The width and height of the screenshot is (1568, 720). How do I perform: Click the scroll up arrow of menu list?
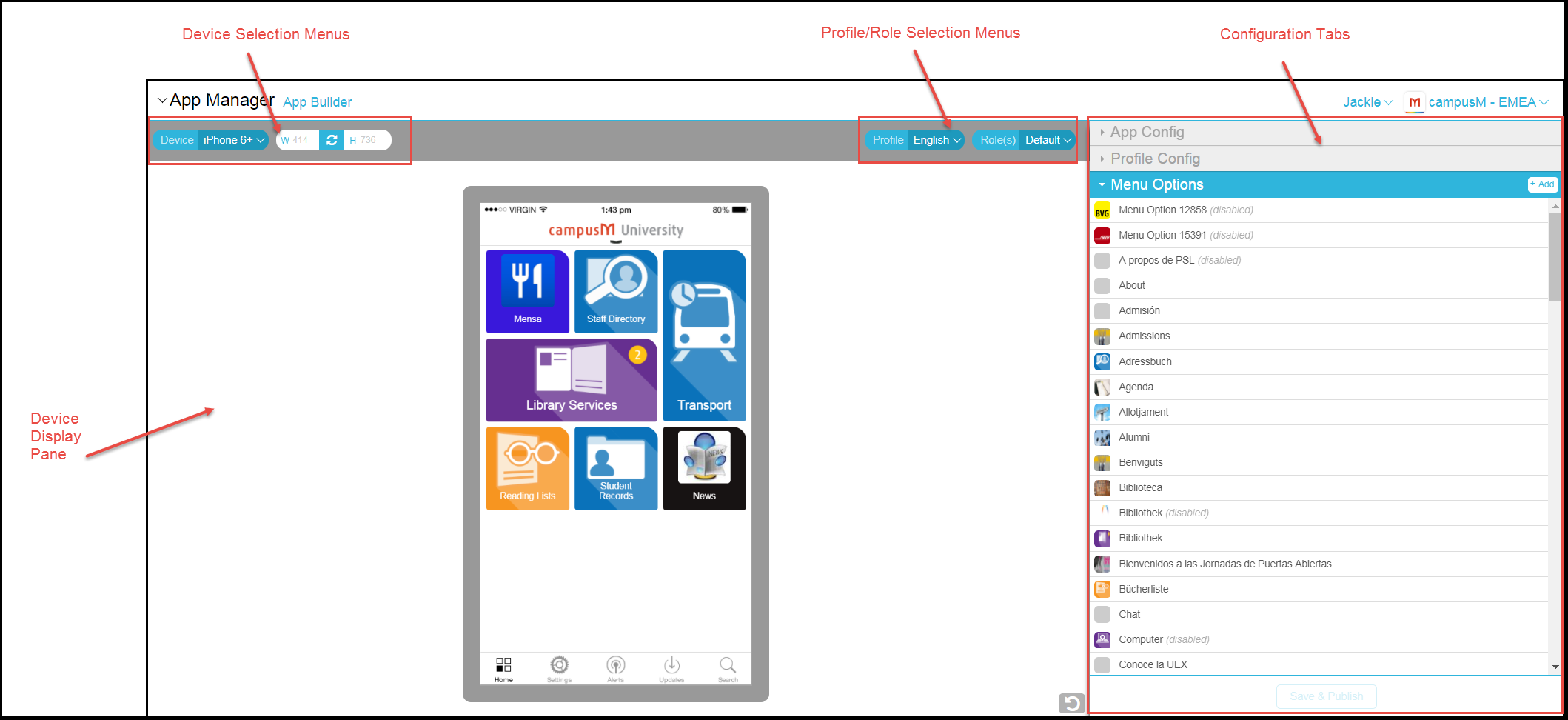[x=1555, y=206]
